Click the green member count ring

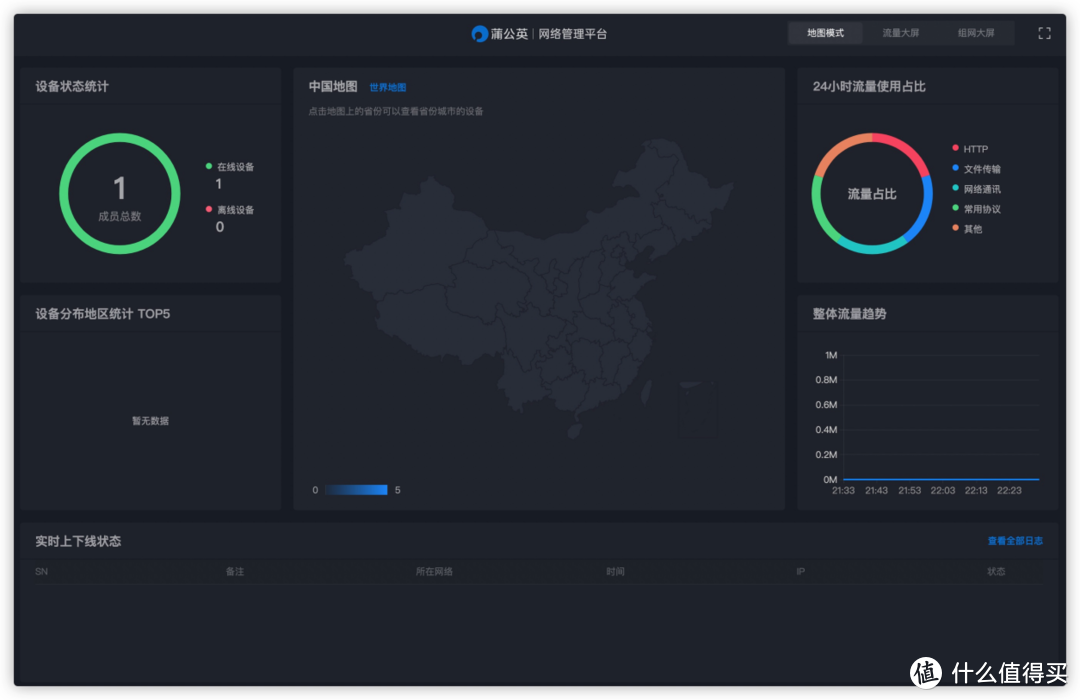pyautogui.click(x=120, y=194)
